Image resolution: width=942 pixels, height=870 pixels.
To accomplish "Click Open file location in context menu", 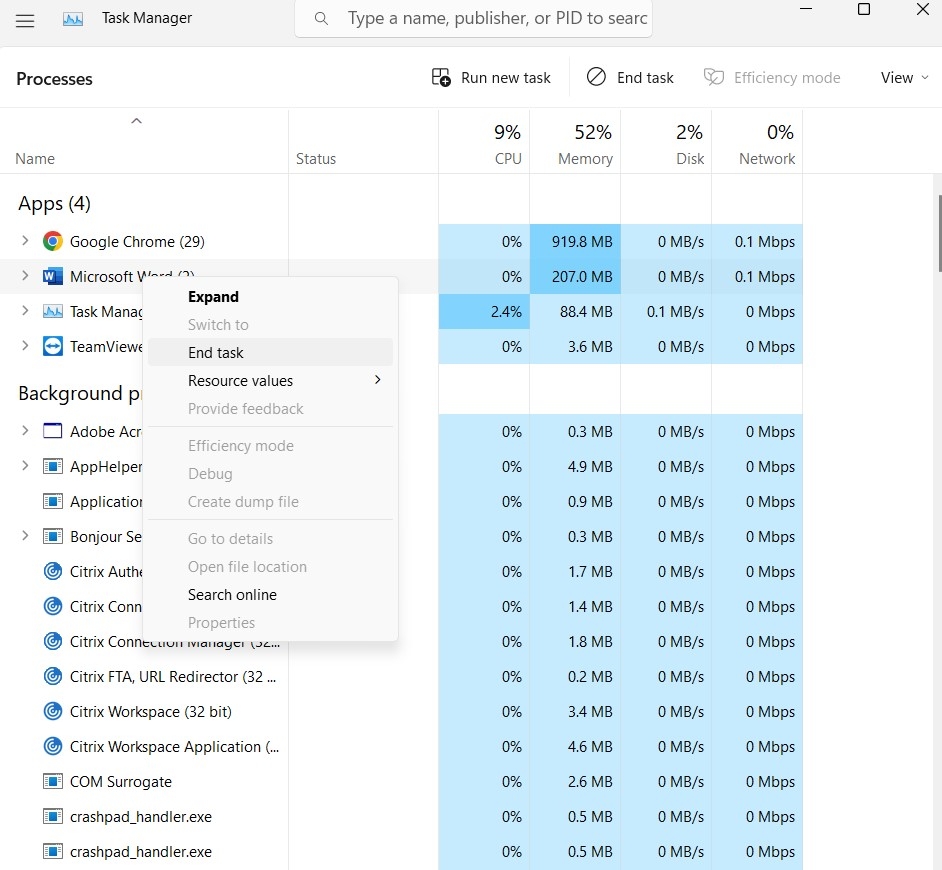I will pos(270,567).
